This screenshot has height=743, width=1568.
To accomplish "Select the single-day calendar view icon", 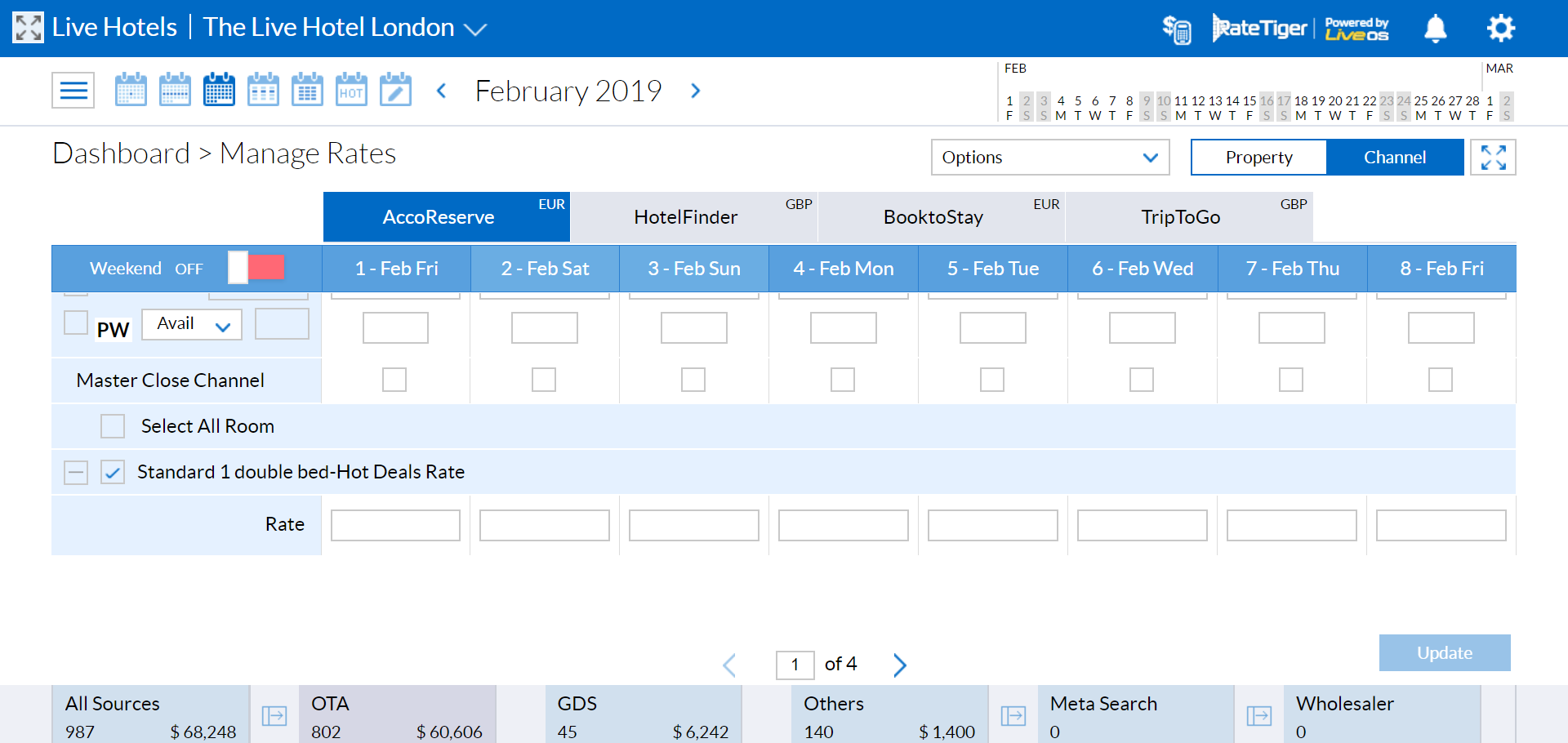I will [131, 89].
